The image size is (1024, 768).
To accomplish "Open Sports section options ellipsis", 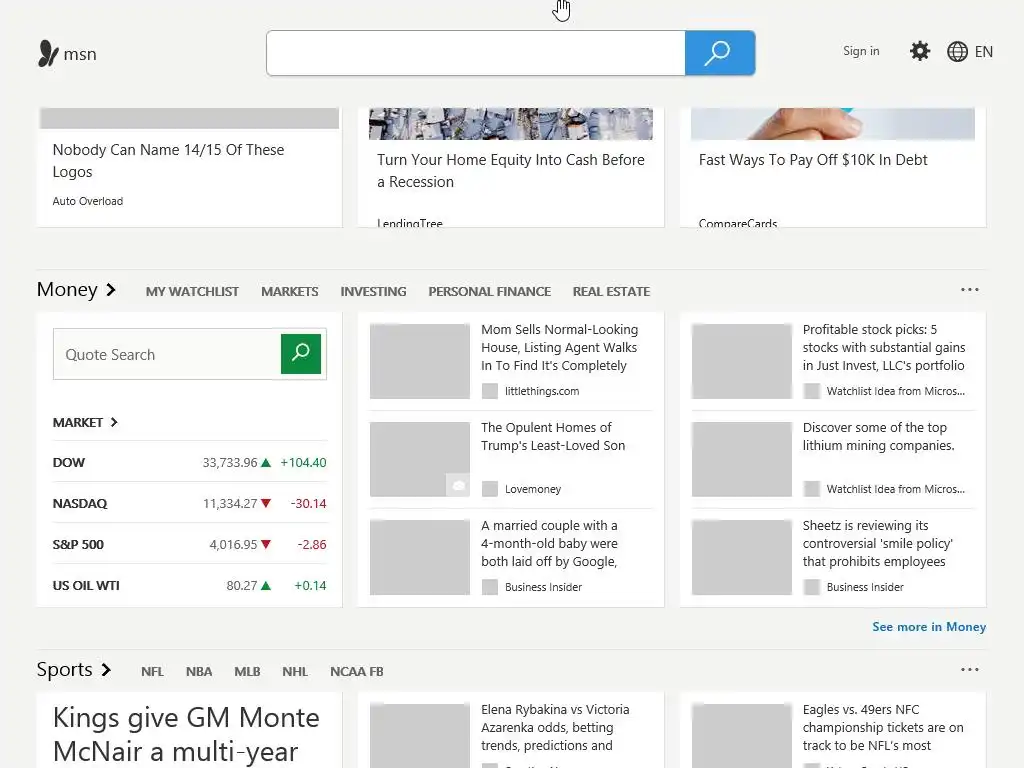I will (x=969, y=669).
